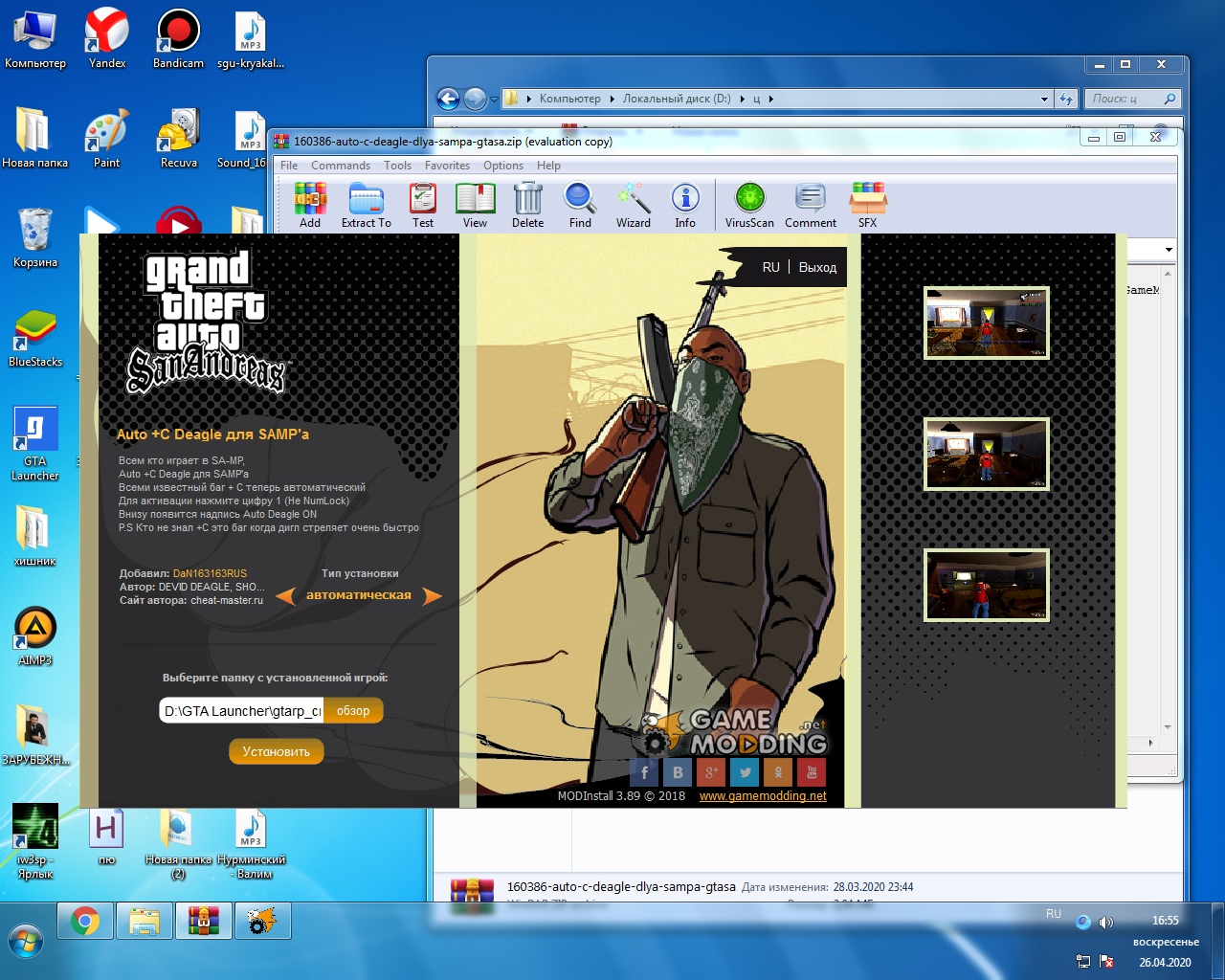Switch installer language via RU
This screenshot has height=980, width=1225.
771,268
